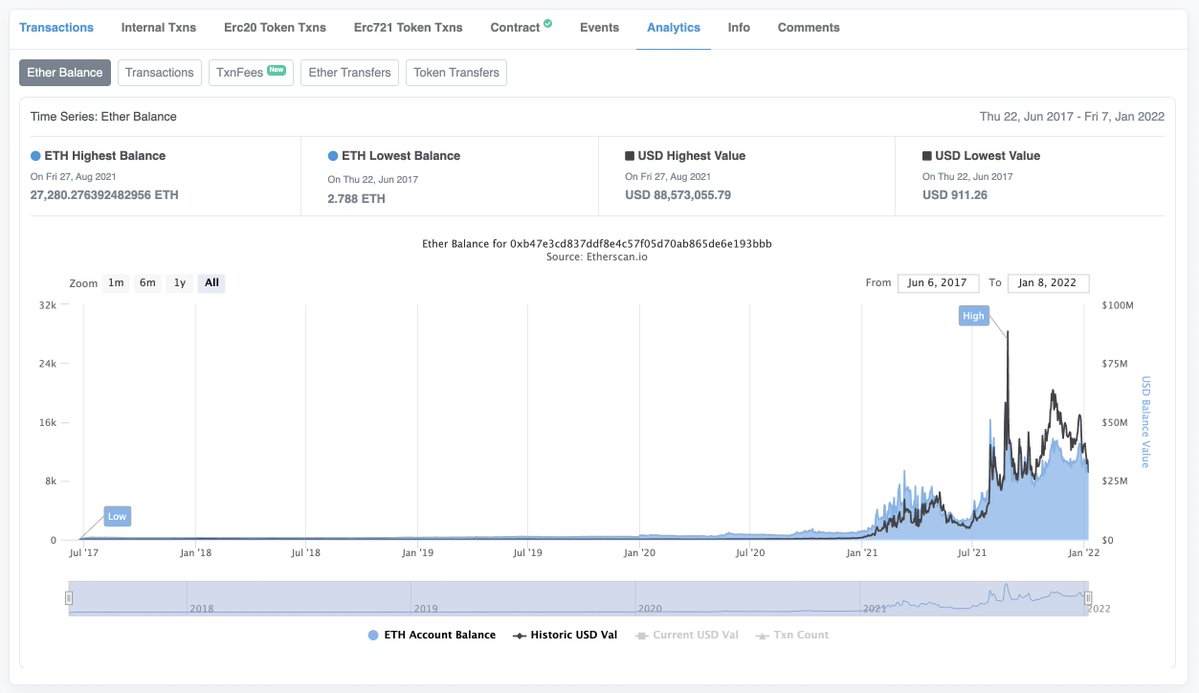Viewport: 1199px width, 693px height.
Task: Switch to the Events tab
Action: [599, 27]
